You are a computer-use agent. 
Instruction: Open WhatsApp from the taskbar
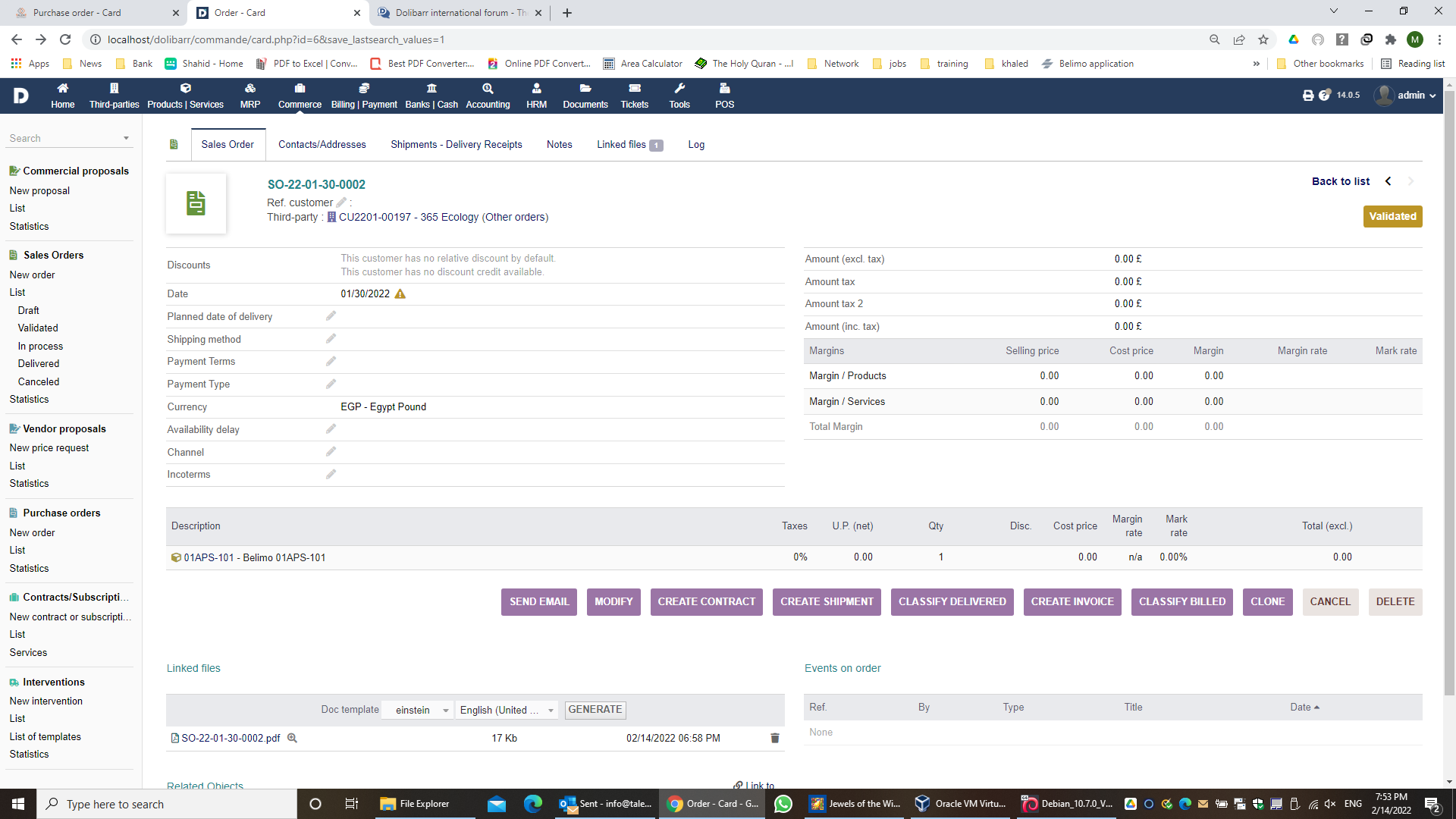coord(783,803)
